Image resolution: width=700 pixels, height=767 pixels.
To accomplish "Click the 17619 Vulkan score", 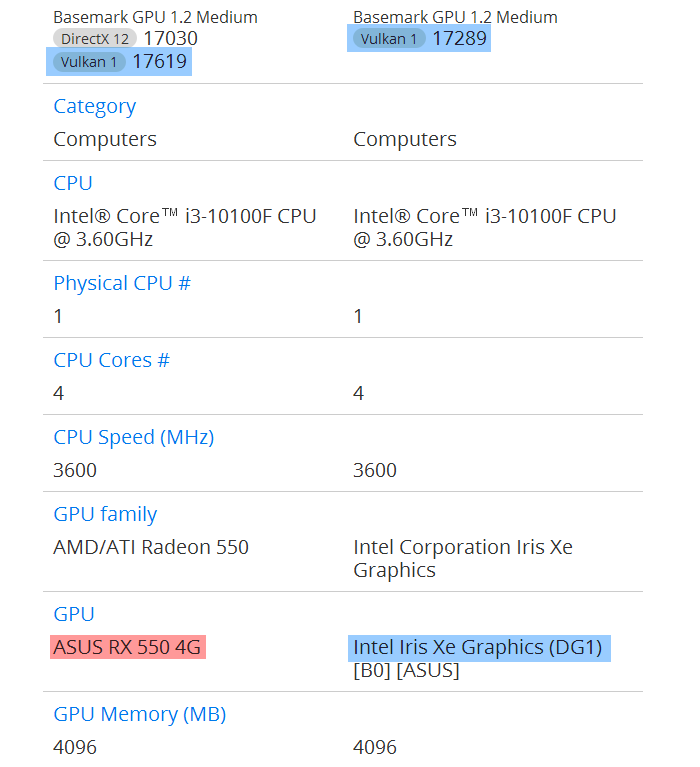I will click(x=160, y=62).
